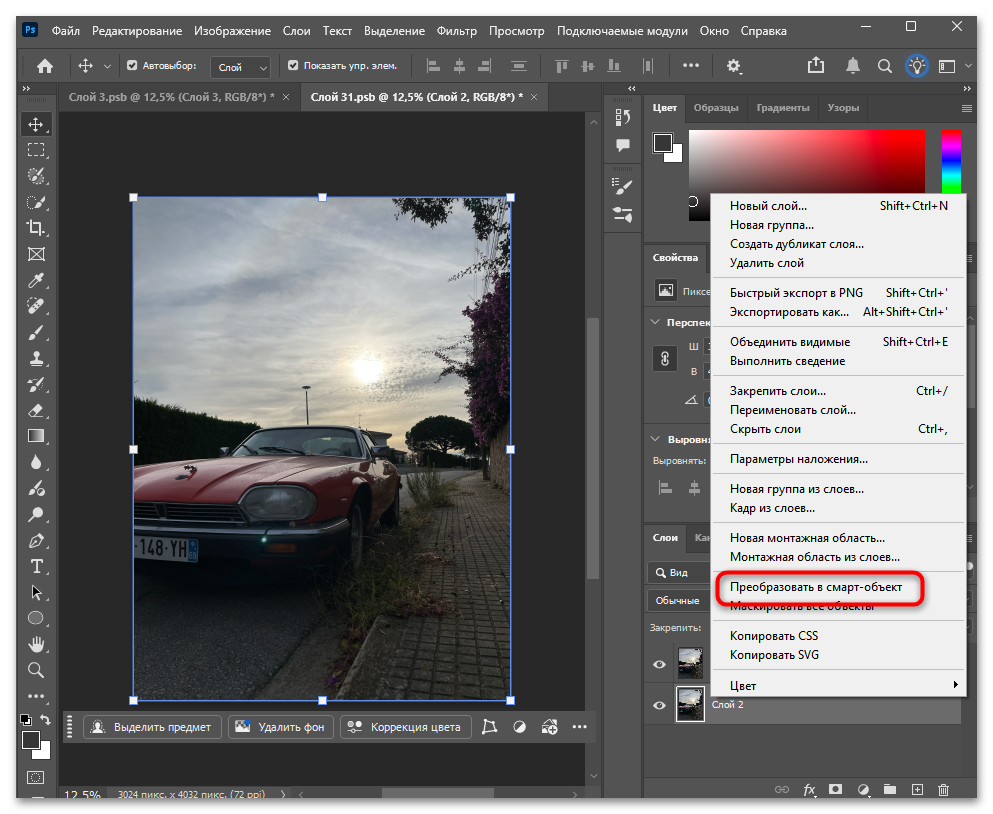Open the Слой auto-select dropdown
This screenshot has height=814, width=993.
pyautogui.click(x=242, y=67)
